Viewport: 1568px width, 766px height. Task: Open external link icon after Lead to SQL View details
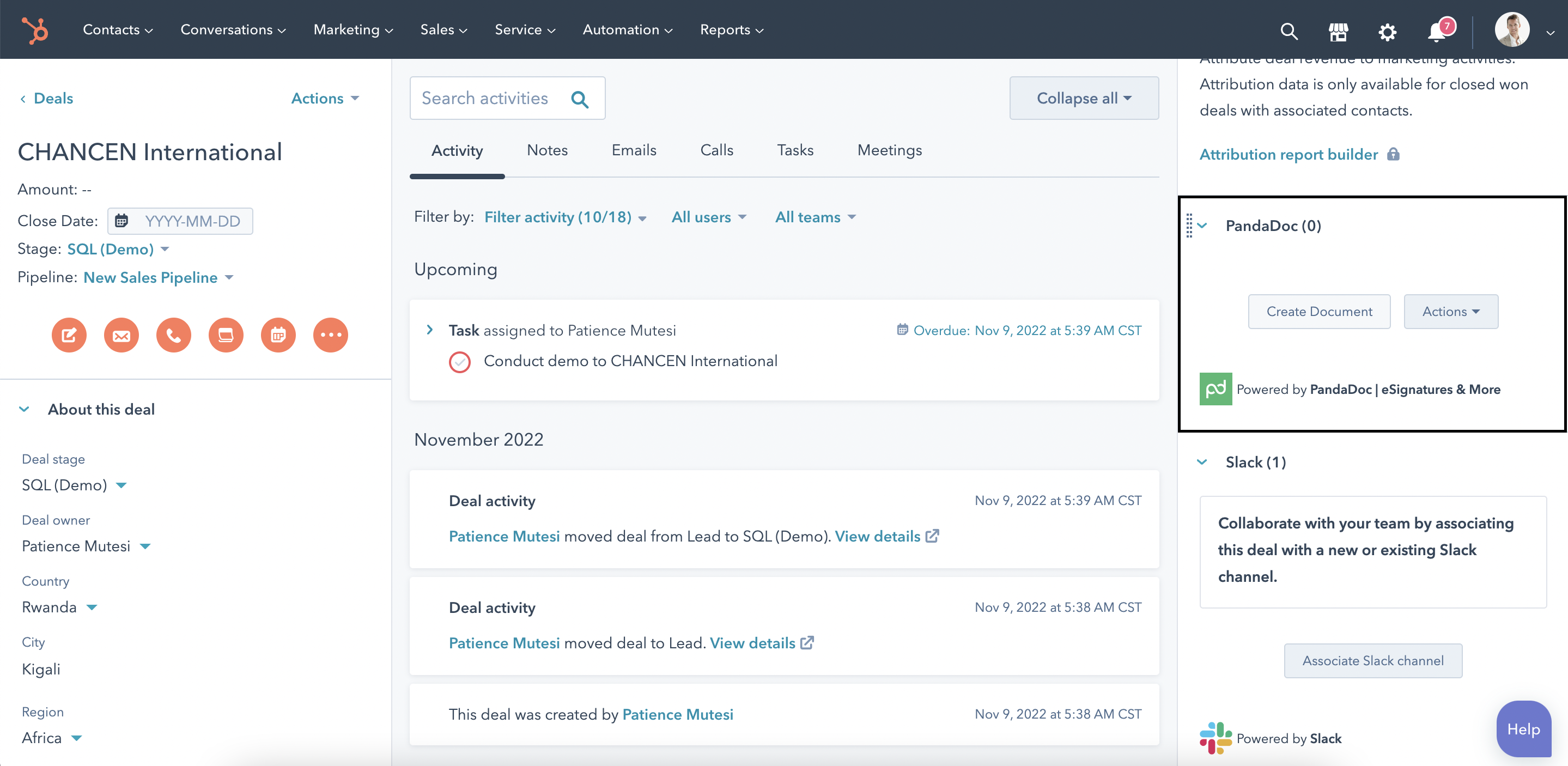[932, 536]
